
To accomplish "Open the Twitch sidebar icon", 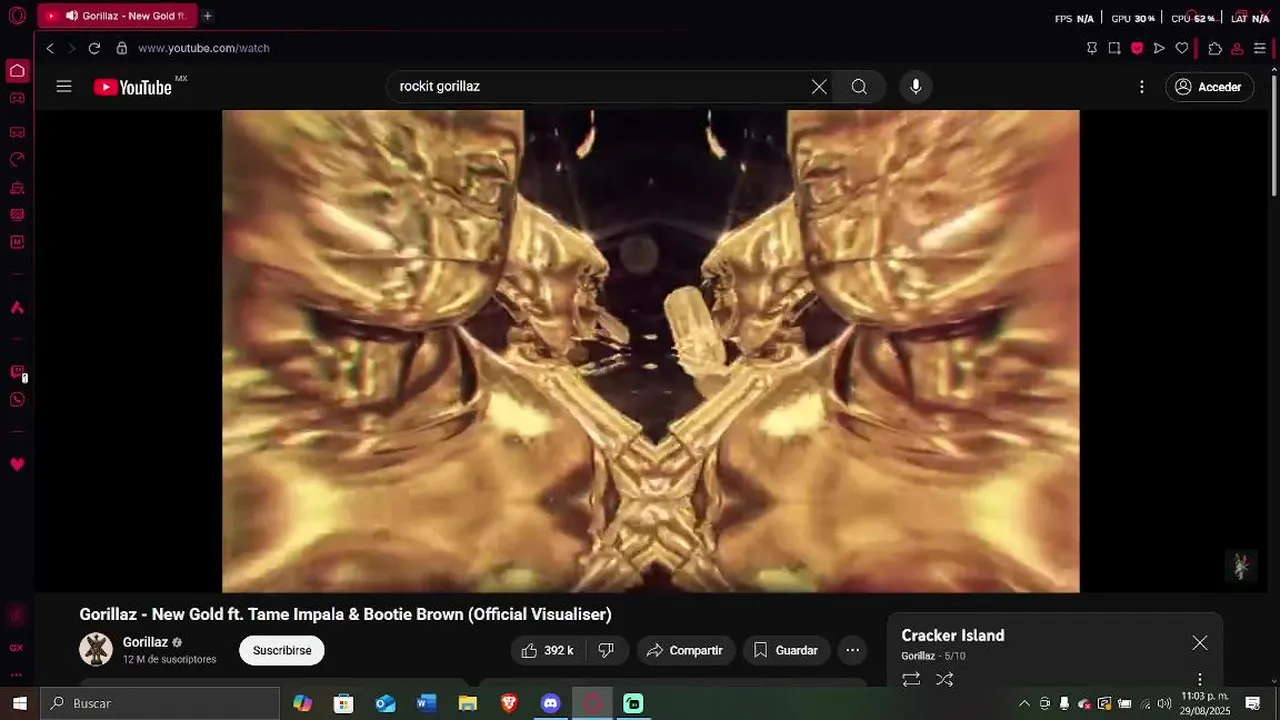I will click(17, 373).
